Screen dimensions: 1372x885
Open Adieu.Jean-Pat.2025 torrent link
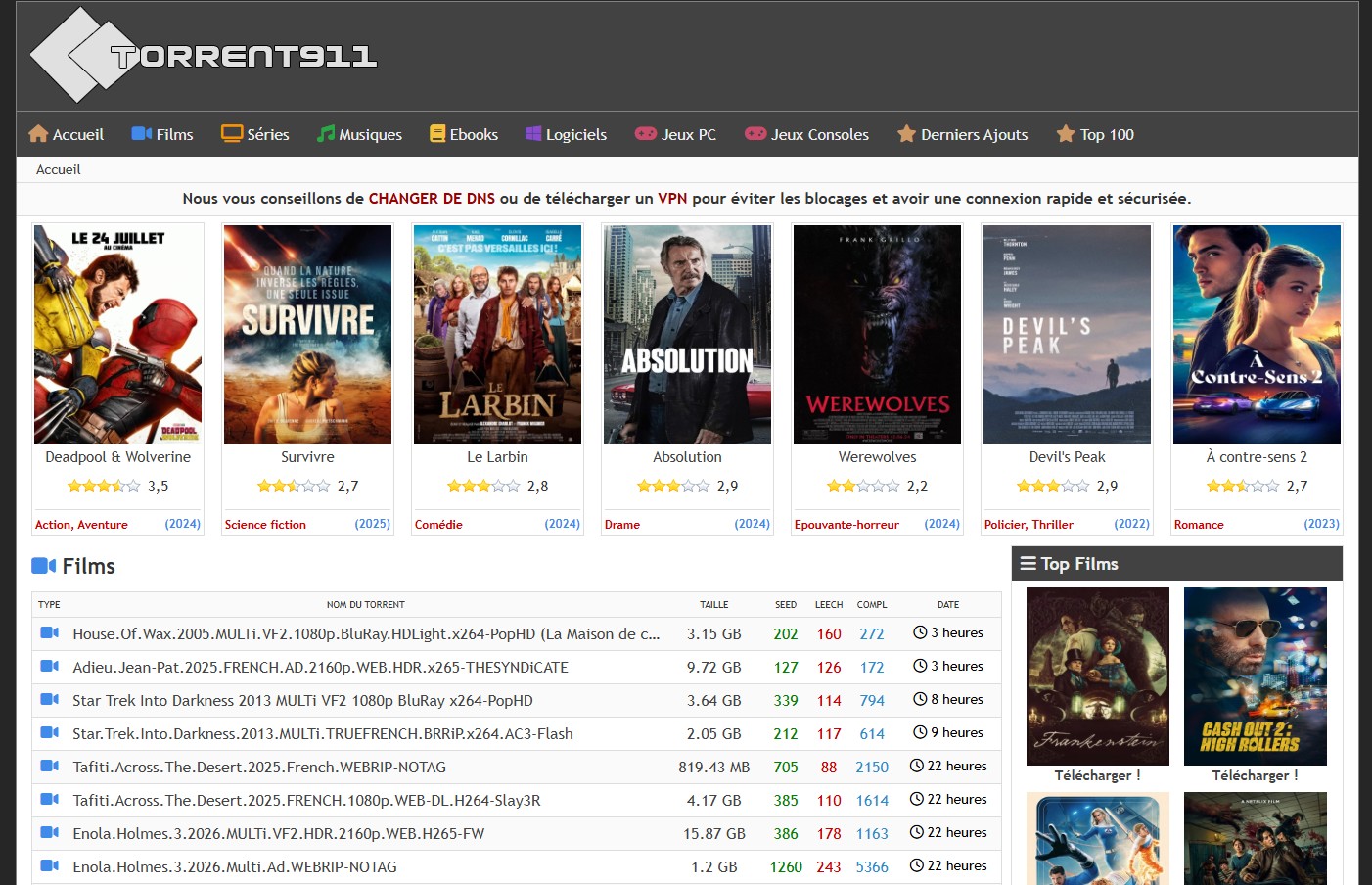coord(320,668)
